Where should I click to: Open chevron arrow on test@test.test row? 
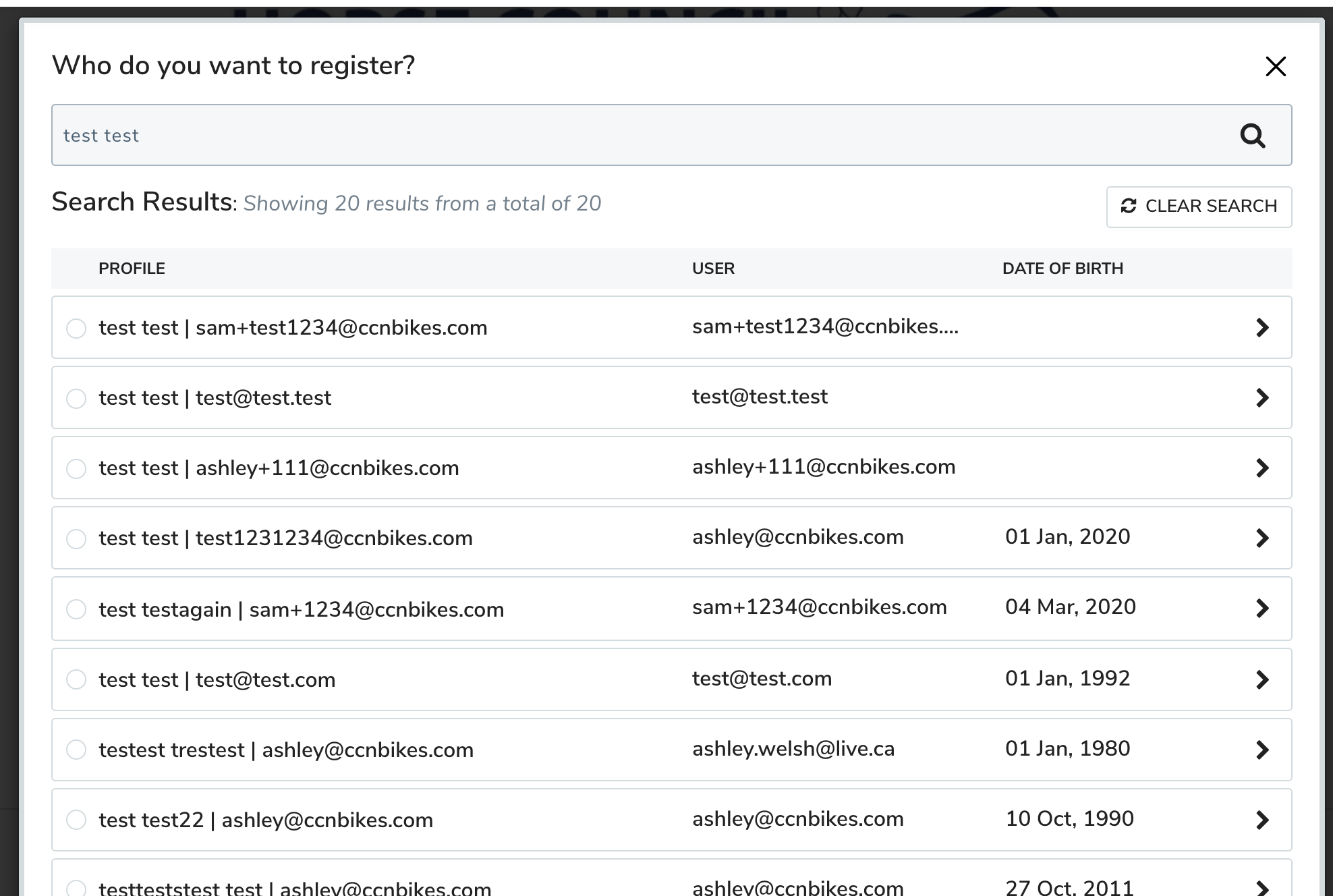tap(1262, 398)
